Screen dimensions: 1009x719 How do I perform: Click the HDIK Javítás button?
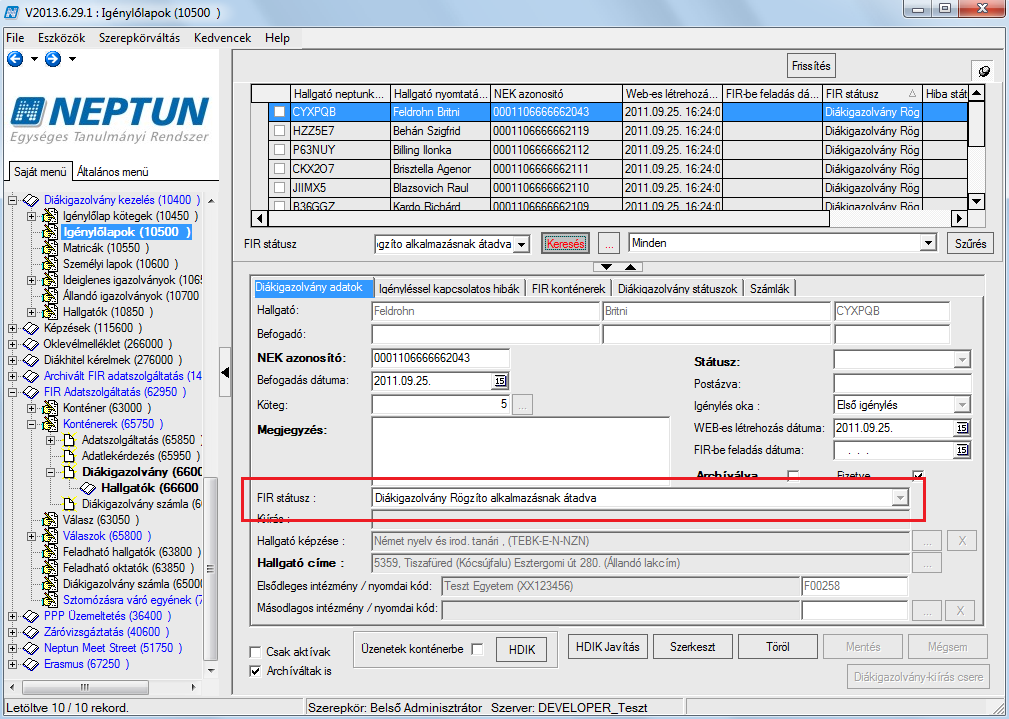(607, 647)
